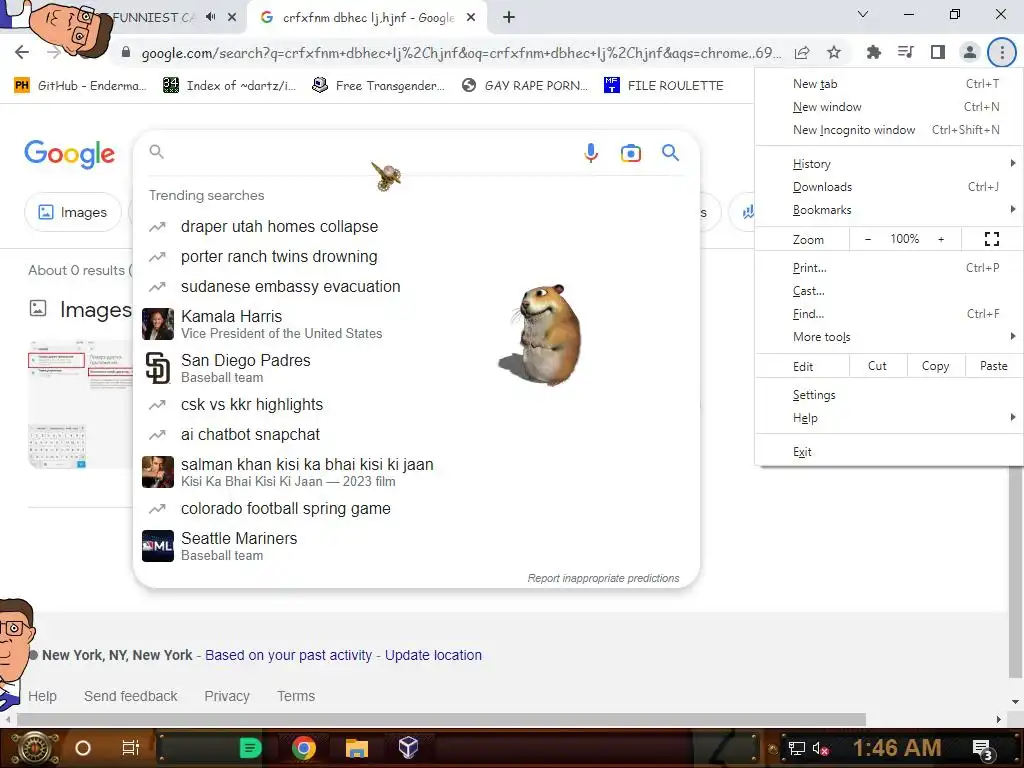
Task: Click the share page icon in the address bar
Action: point(802,52)
